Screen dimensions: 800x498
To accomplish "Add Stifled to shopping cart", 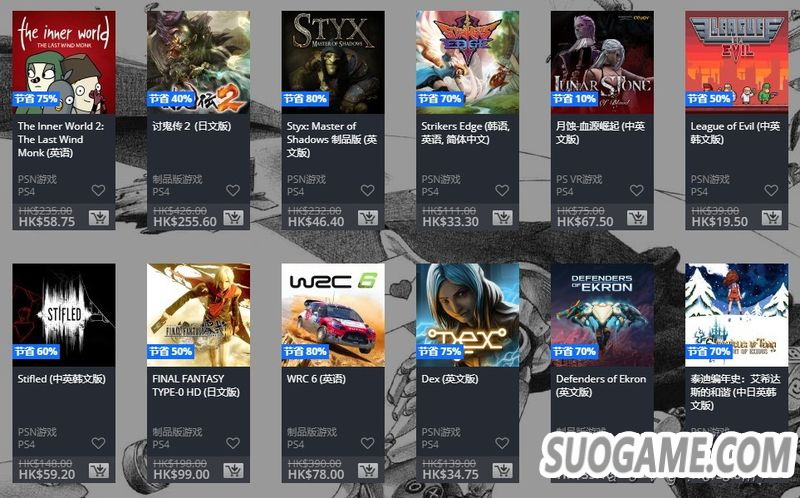I will (x=98, y=470).
